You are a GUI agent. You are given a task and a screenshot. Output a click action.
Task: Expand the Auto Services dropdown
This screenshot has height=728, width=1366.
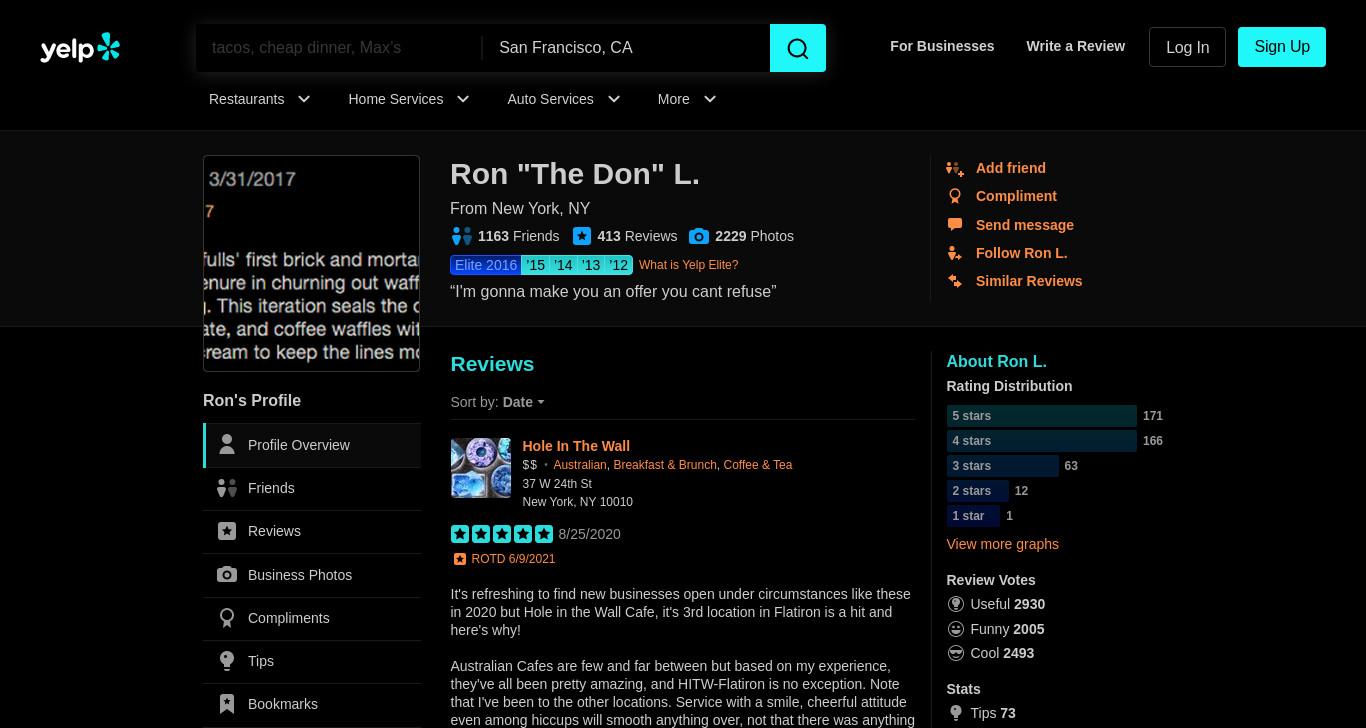click(564, 99)
